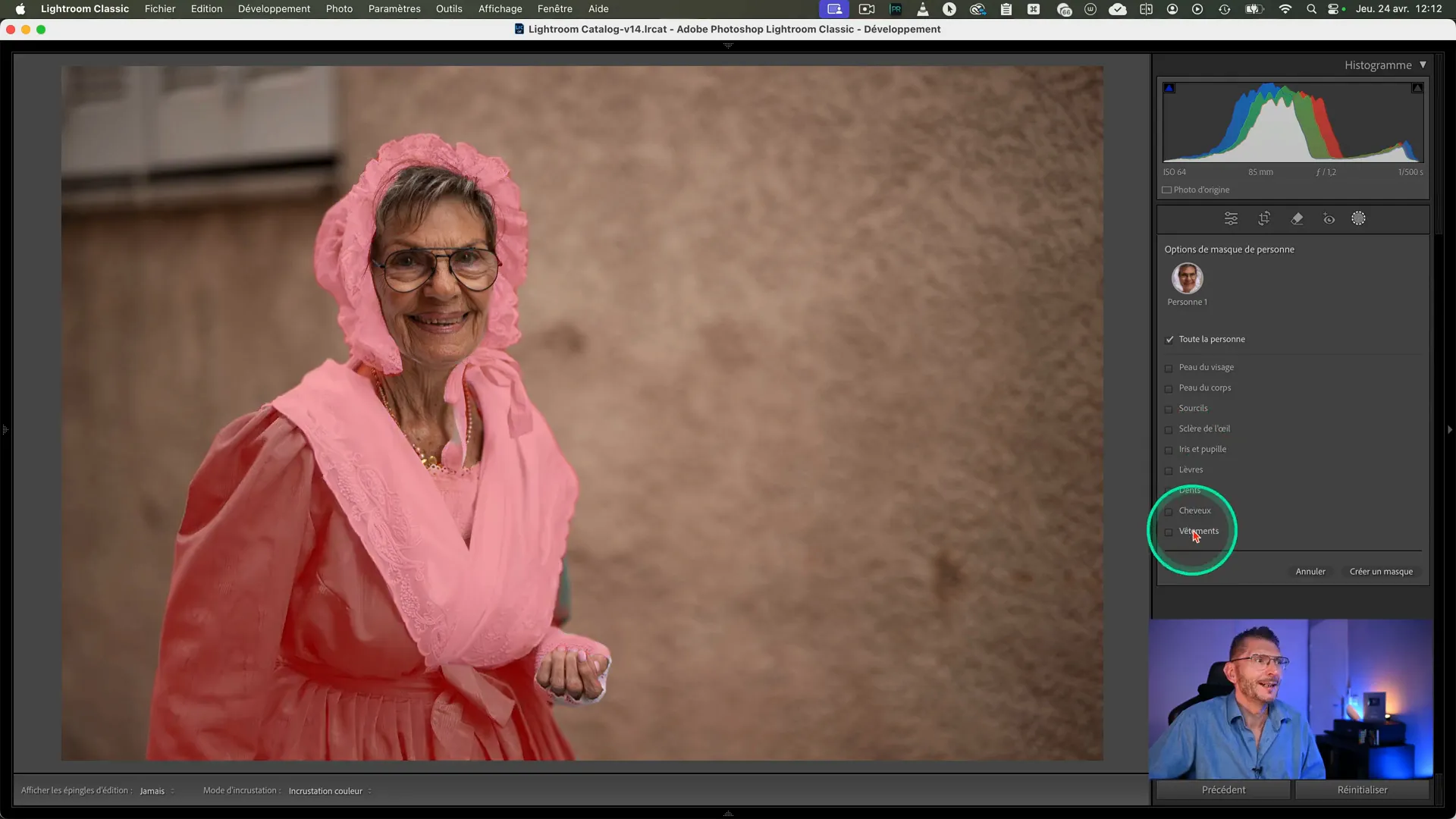
Task: Open the Edit sliders tool icon
Action: 1231,218
